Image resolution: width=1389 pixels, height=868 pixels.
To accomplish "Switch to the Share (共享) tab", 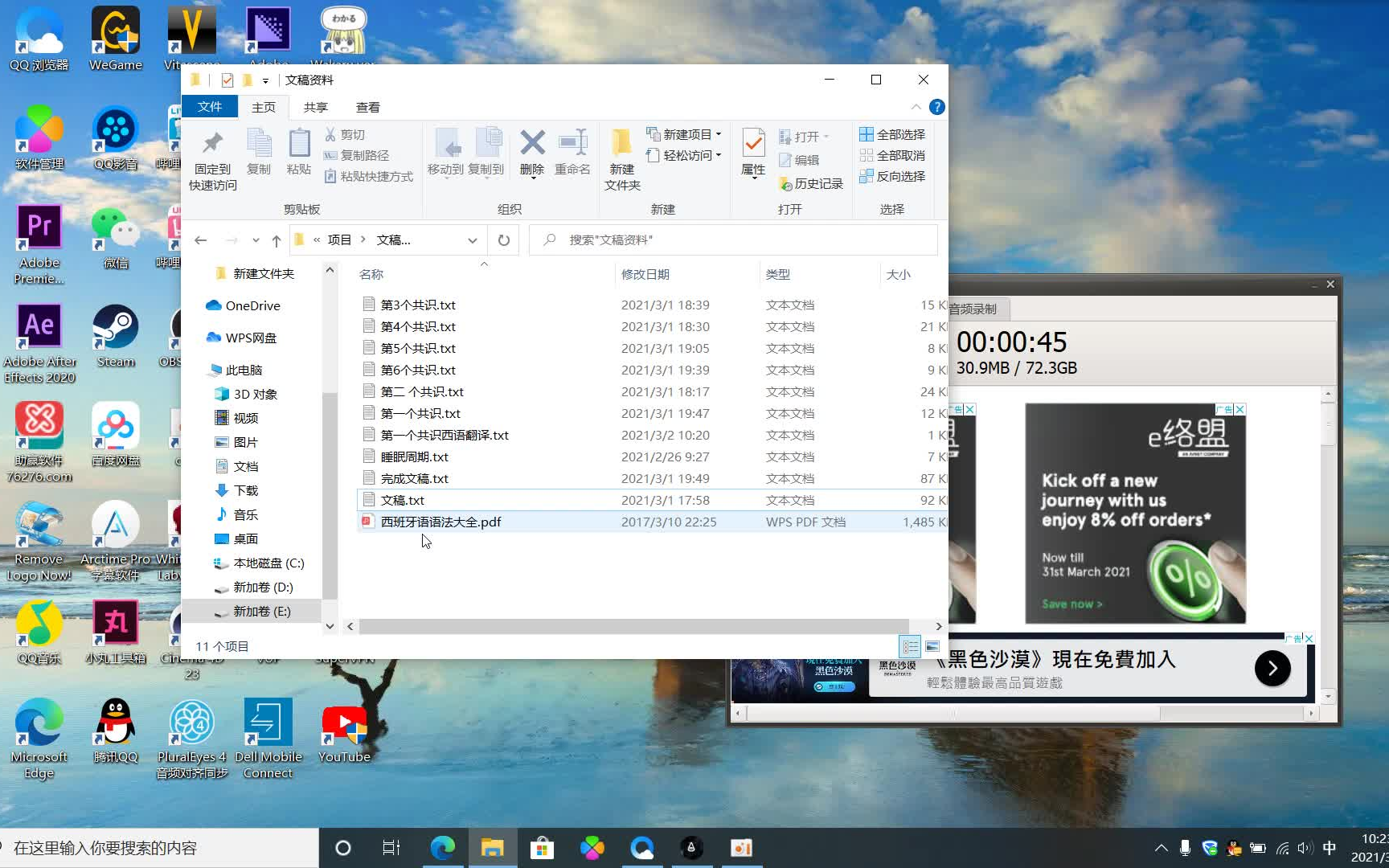I will tap(316, 107).
